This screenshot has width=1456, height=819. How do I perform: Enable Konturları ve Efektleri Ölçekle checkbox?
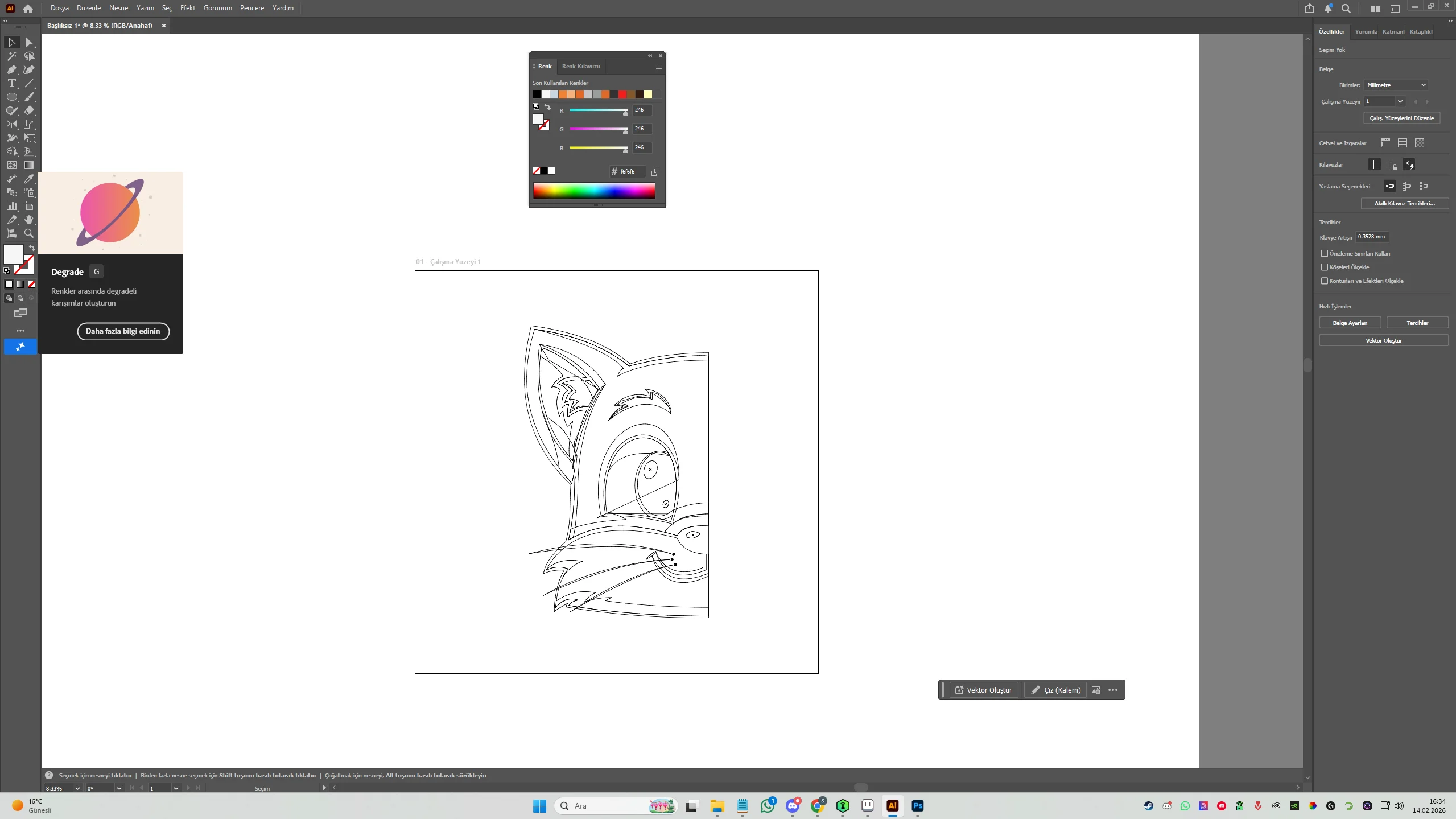(x=1325, y=281)
